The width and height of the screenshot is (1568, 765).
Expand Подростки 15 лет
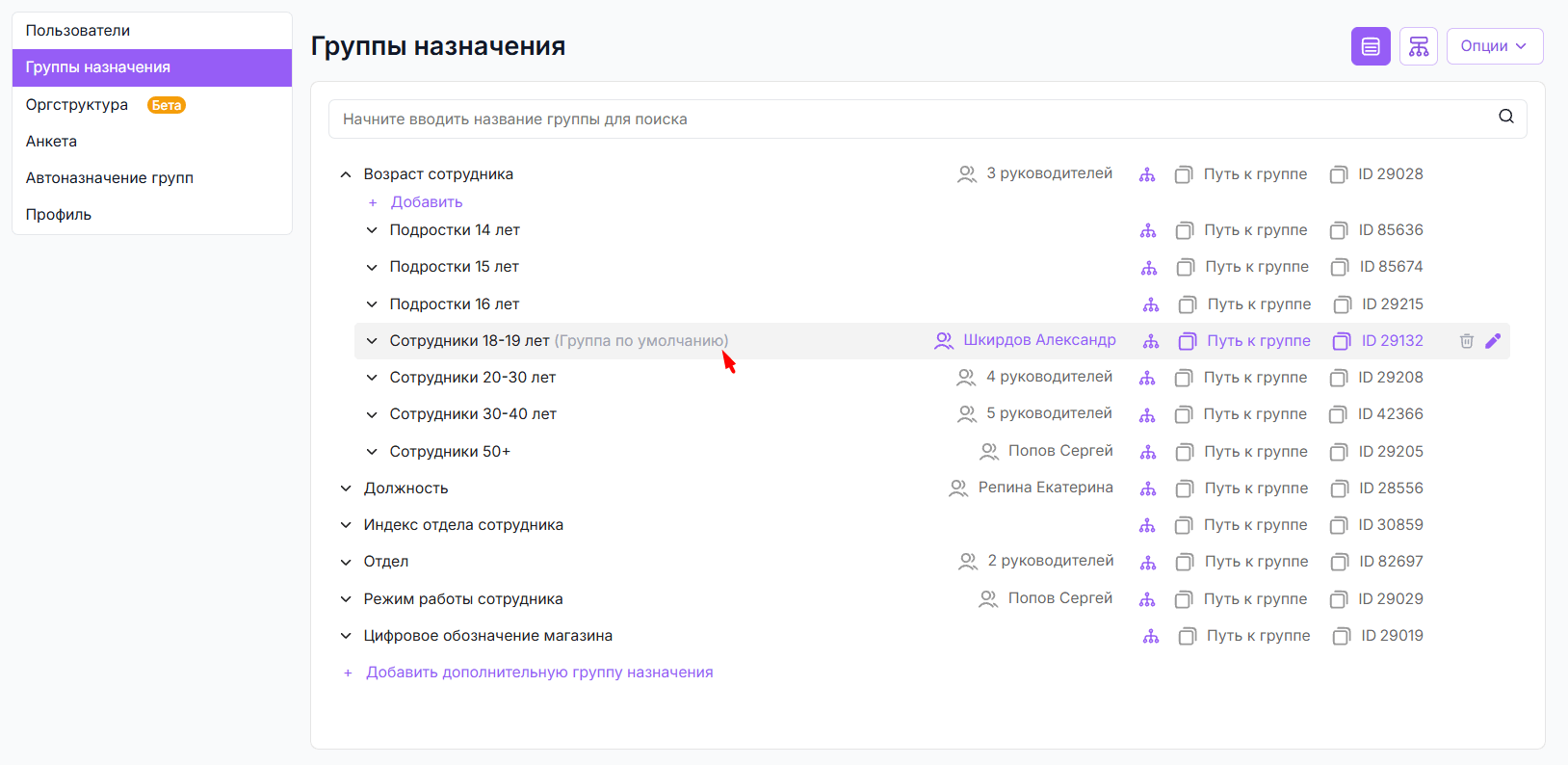pyautogui.click(x=372, y=268)
